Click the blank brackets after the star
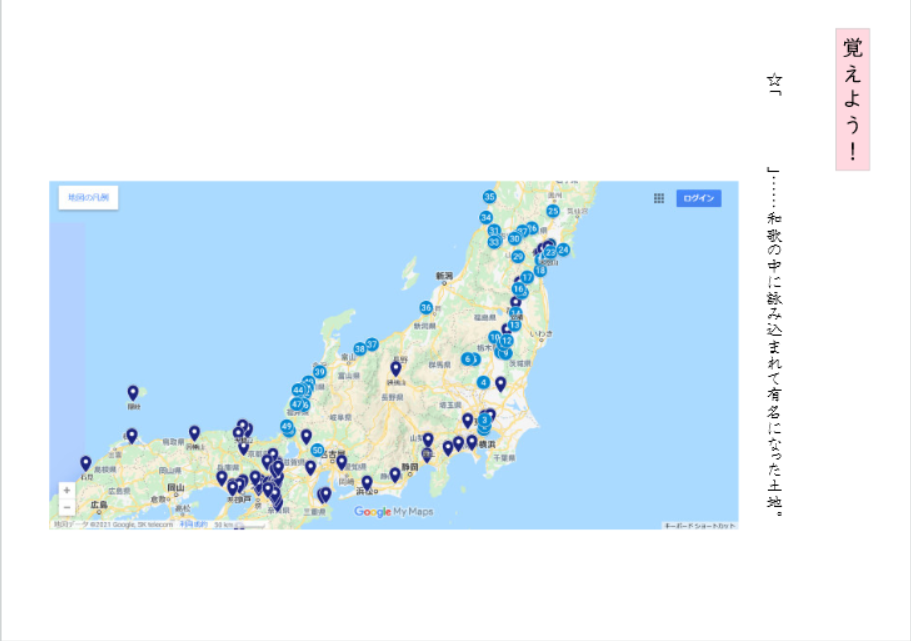The height and width of the screenshot is (641, 911). (x=773, y=130)
